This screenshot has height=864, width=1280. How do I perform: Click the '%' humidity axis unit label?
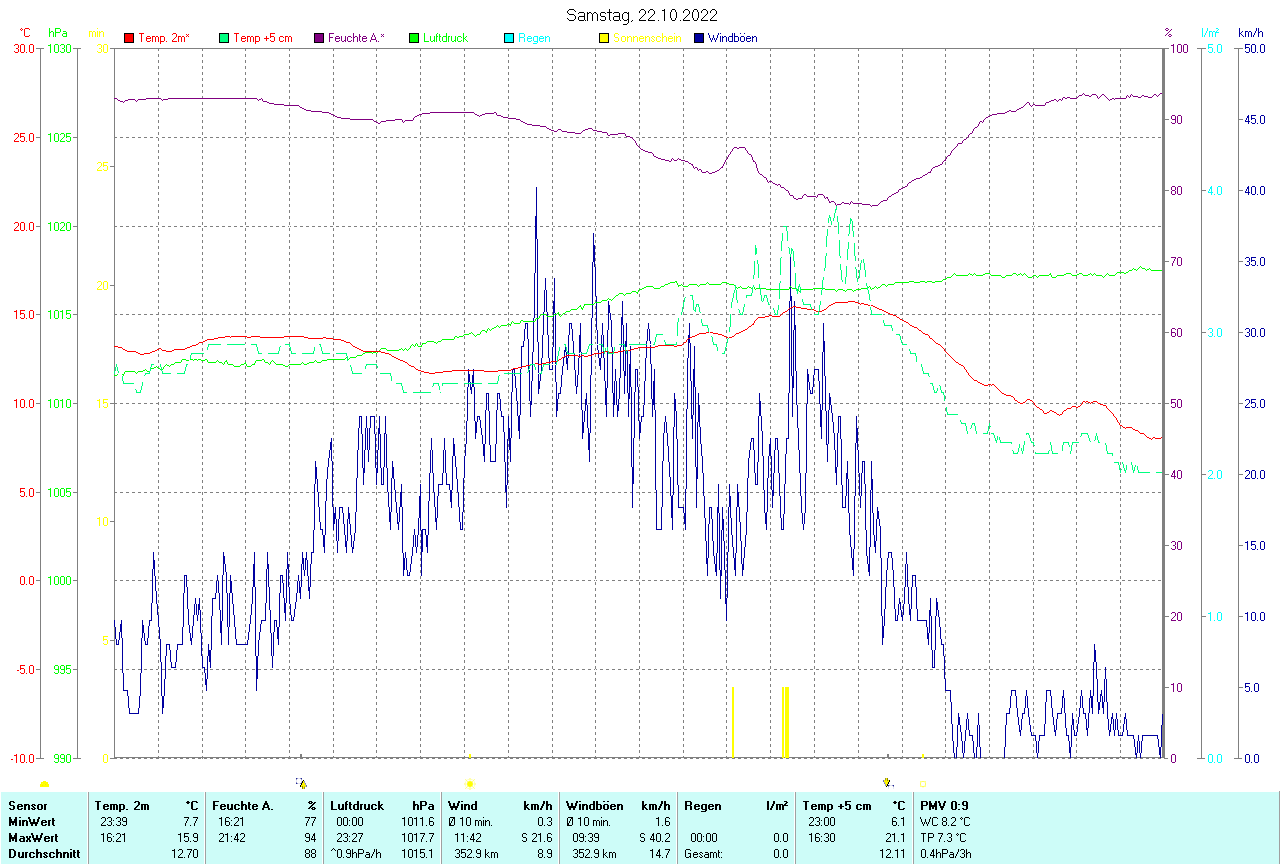(1168, 33)
